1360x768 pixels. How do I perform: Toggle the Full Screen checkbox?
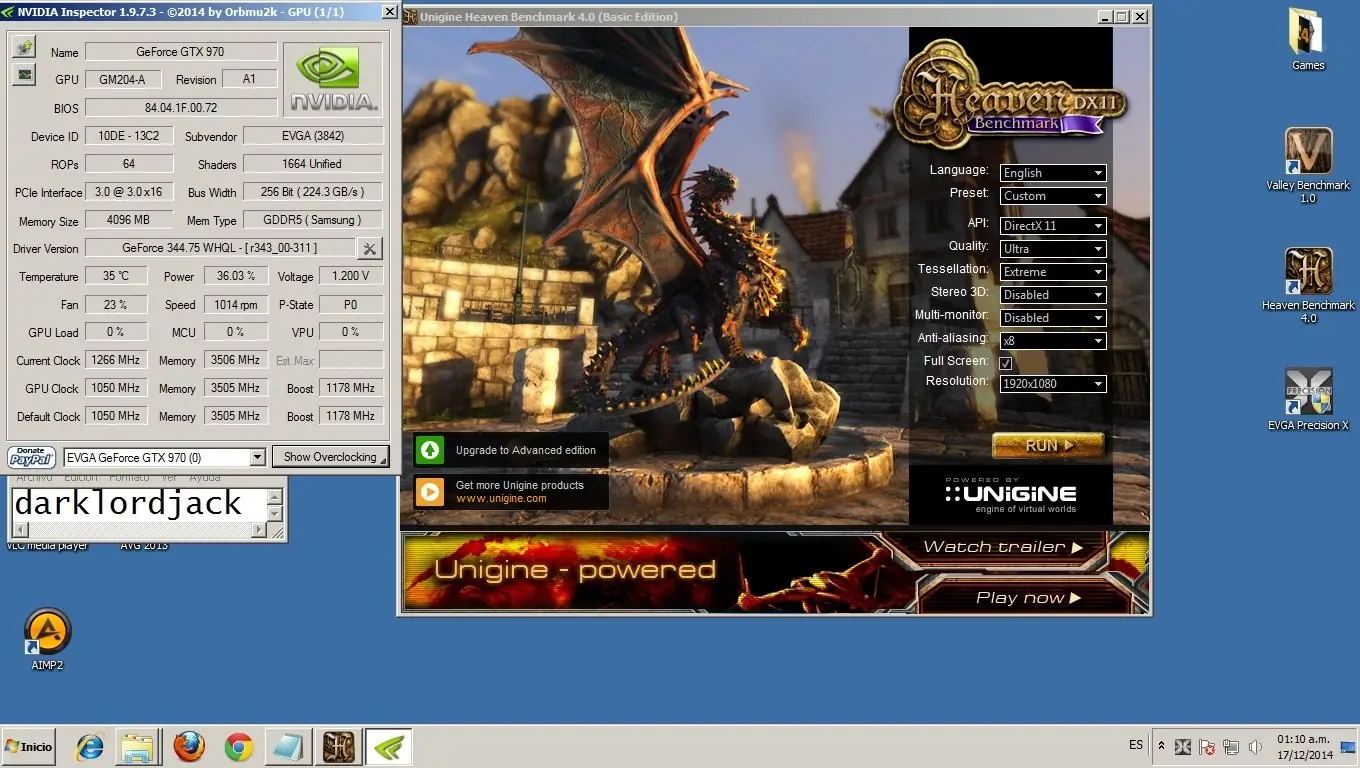(x=1006, y=362)
